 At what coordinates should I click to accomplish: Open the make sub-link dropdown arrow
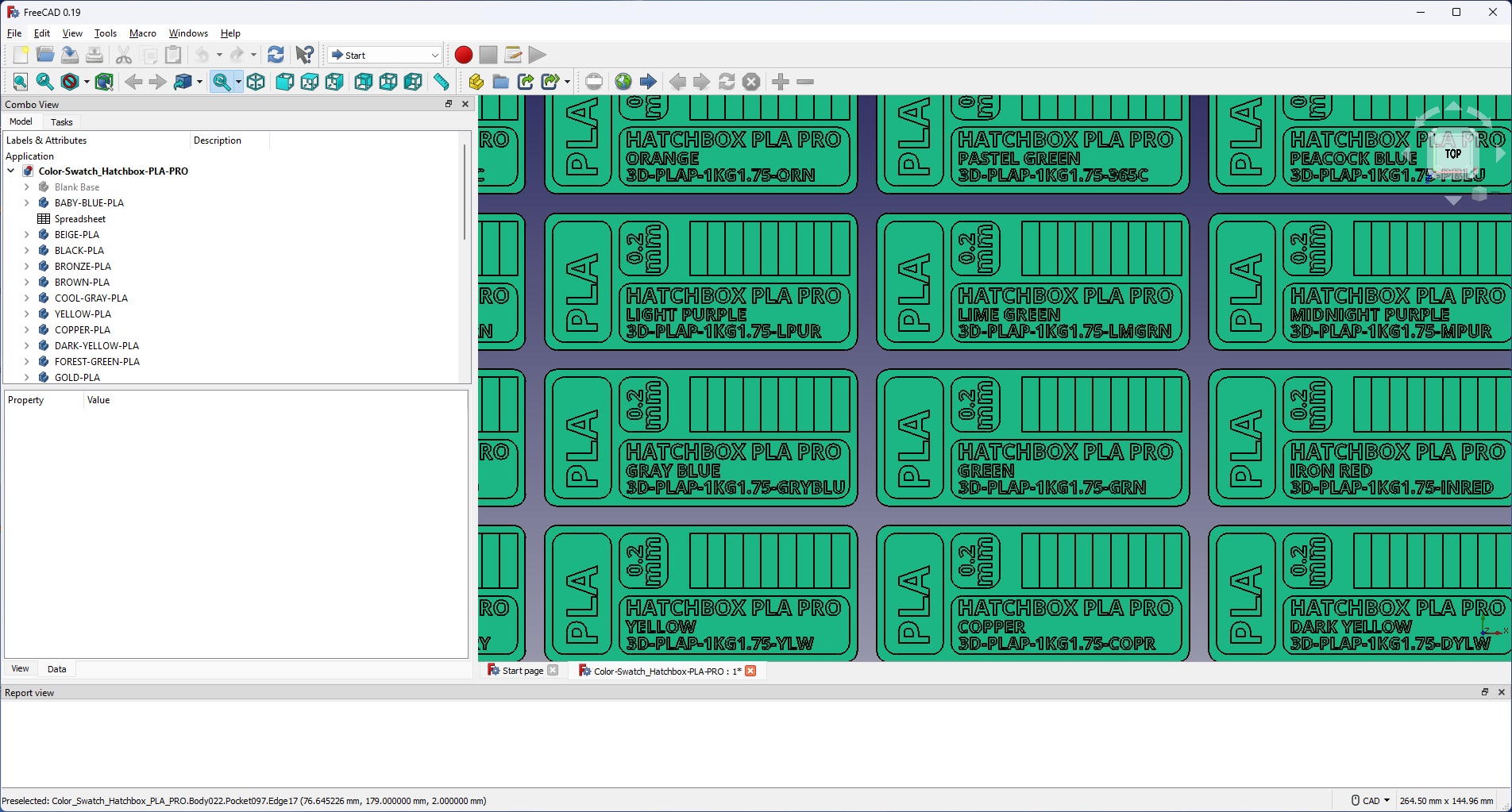tap(567, 82)
